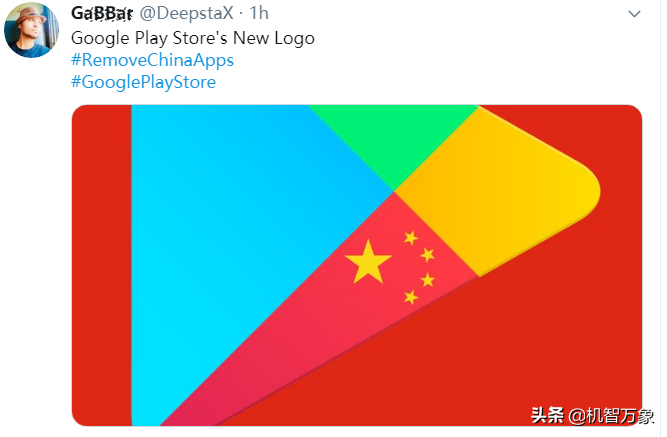
Task: Click the GaBBar display name
Action: pos(102,13)
